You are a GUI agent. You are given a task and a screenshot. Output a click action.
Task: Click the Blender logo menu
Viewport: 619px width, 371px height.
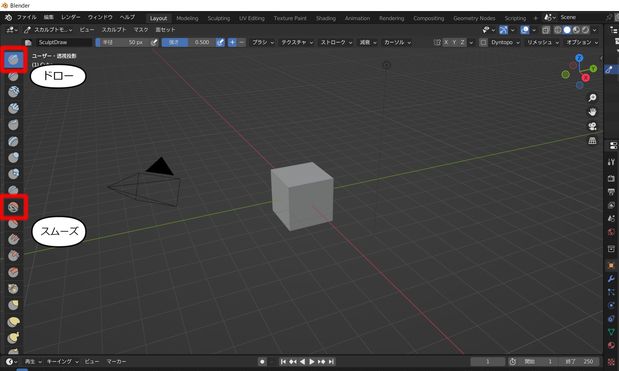(8, 17)
